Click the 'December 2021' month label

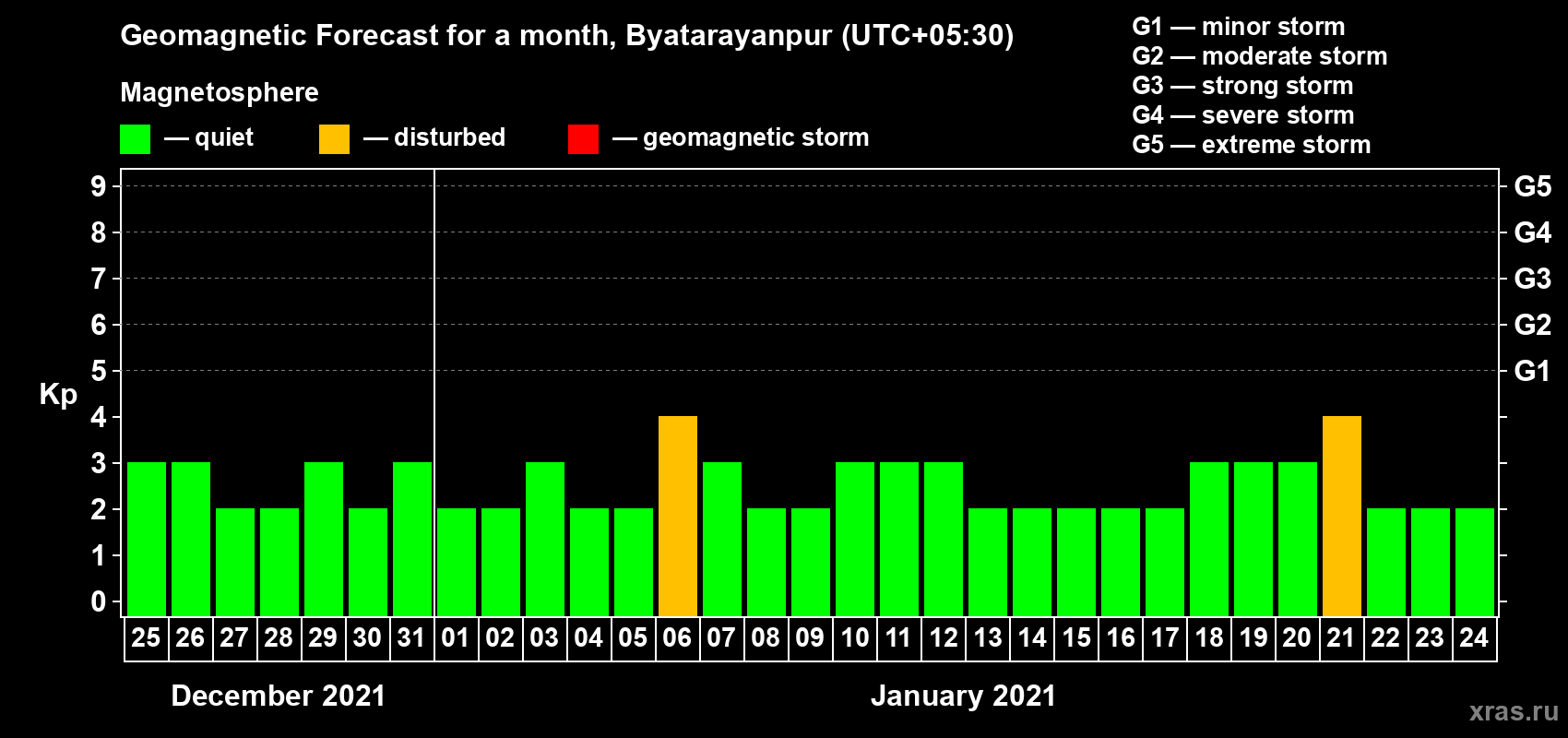click(x=279, y=696)
